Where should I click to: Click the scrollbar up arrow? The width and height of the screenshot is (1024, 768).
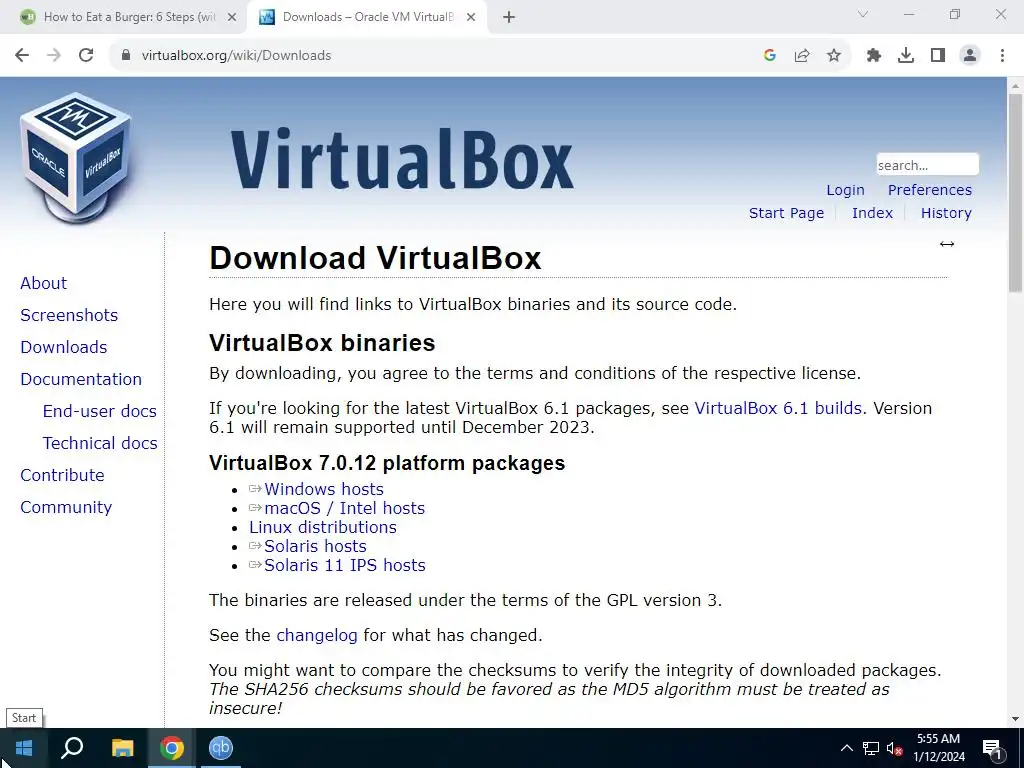[x=1015, y=86]
